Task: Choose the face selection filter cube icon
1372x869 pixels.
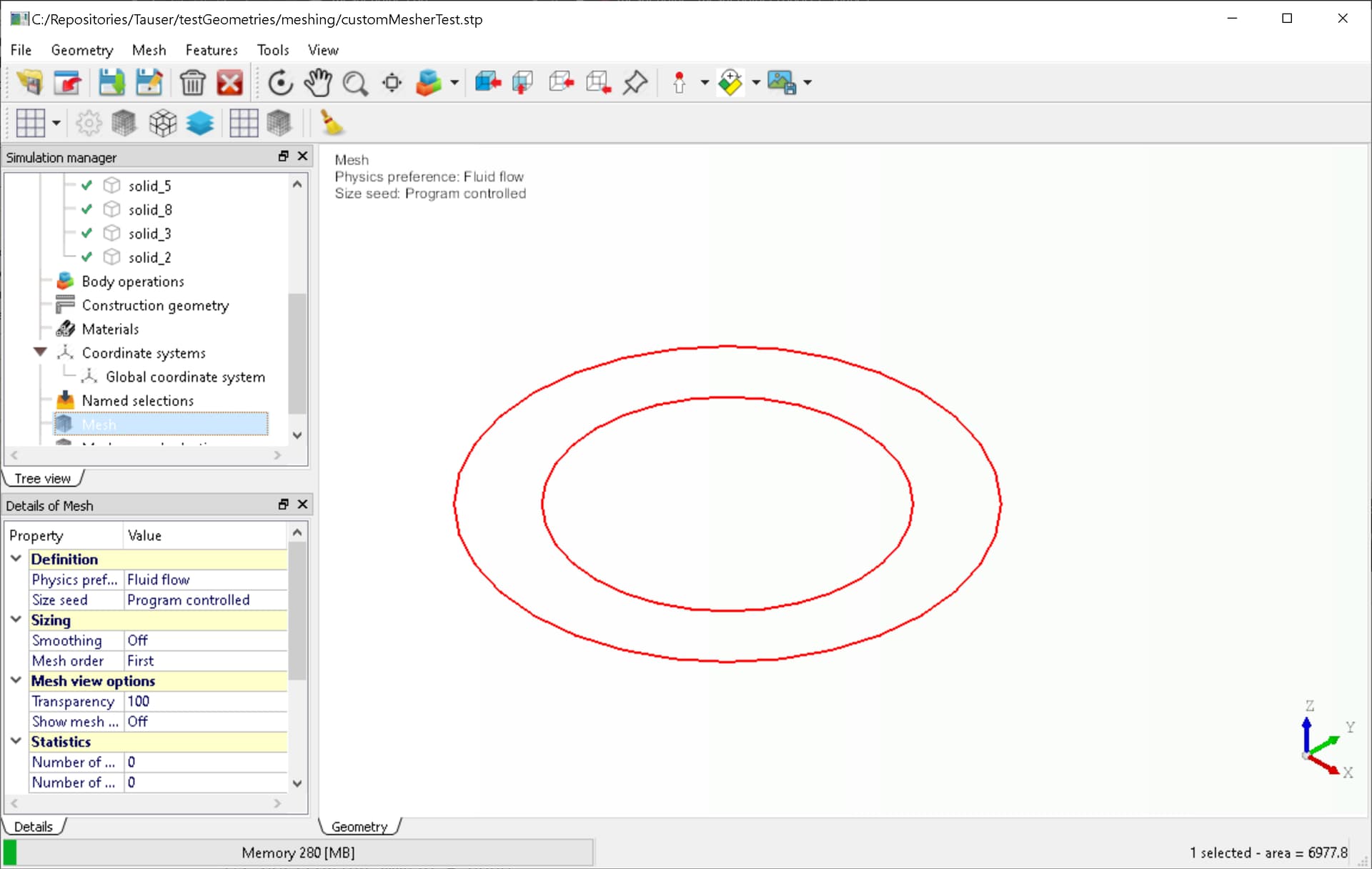Action: tap(524, 83)
